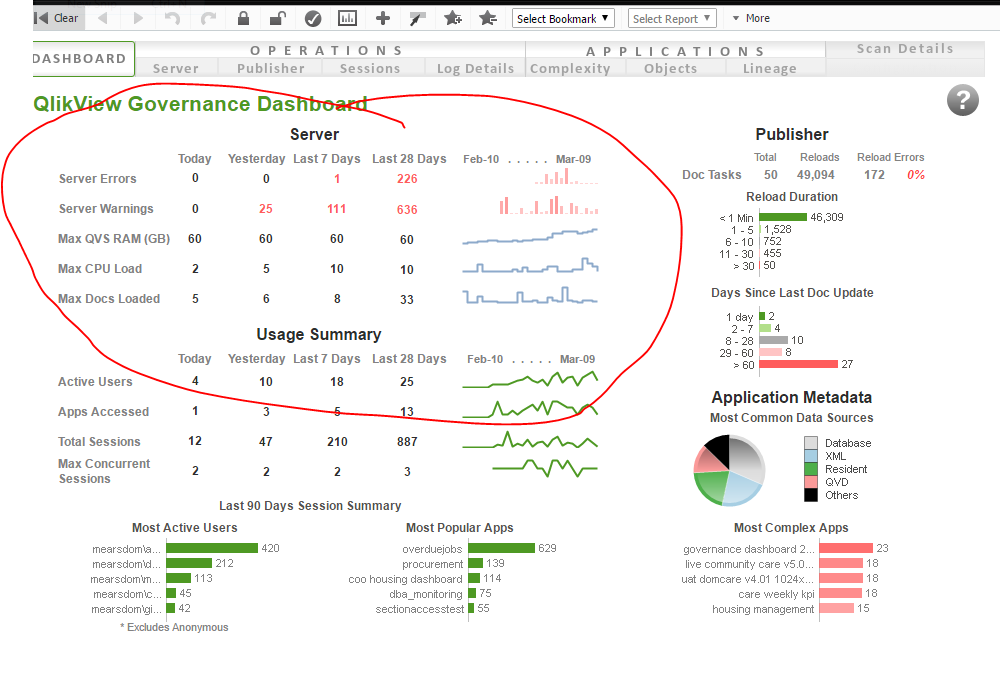Select the active user bar showing 212
Image resolution: width=1000 pixels, height=676 pixels.
click(189, 563)
